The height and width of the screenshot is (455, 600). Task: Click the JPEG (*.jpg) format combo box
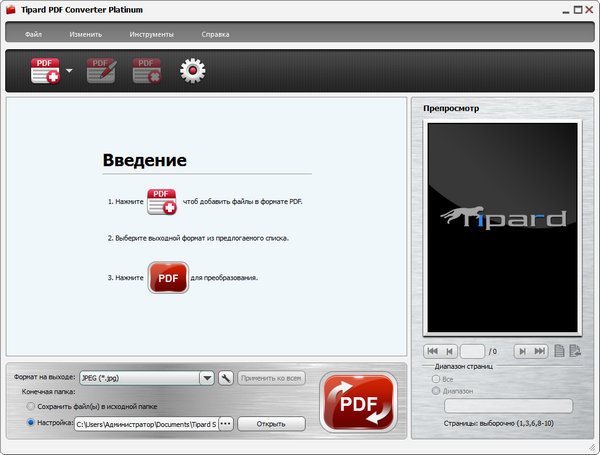tap(147, 378)
